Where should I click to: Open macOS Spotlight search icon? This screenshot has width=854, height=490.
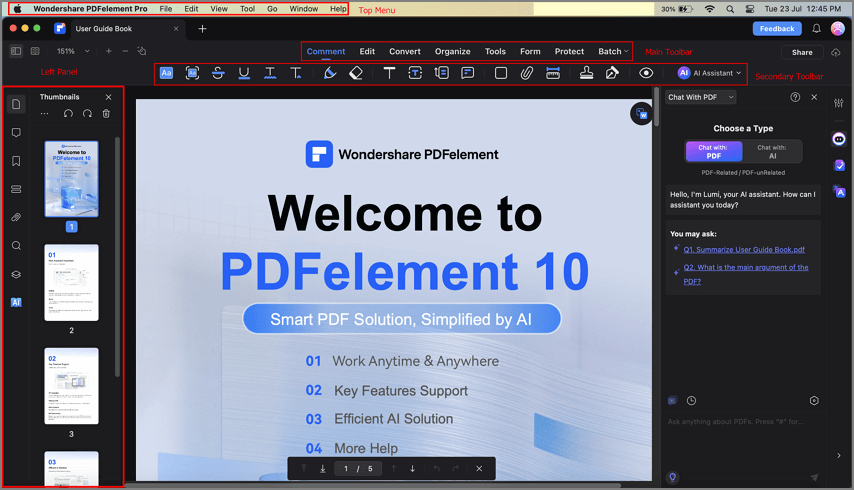coord(730,9)
